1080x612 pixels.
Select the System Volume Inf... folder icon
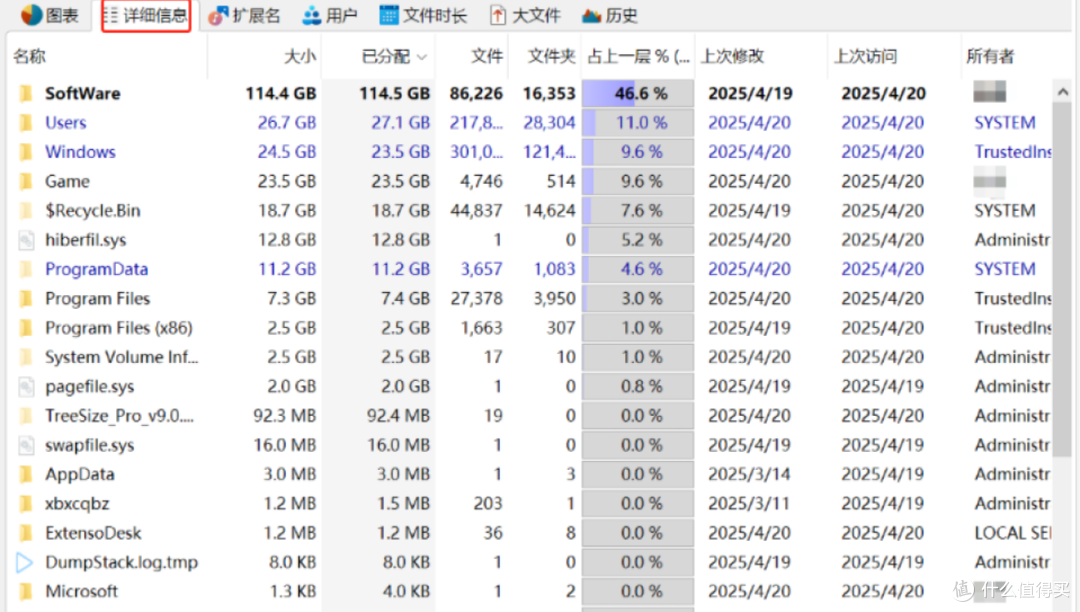26,357
